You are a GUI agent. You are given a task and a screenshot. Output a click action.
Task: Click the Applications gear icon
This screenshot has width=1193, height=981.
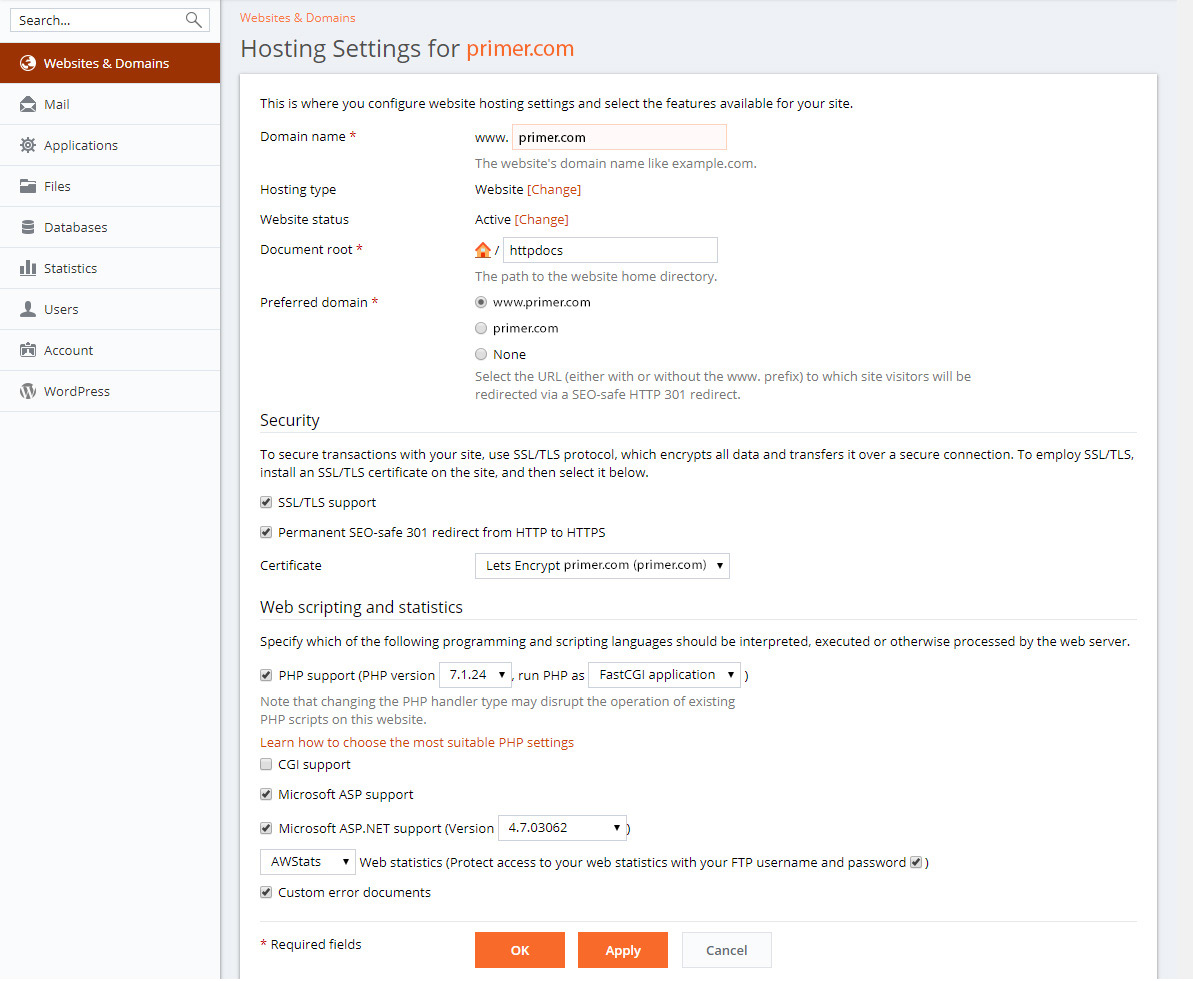[28, 145]
